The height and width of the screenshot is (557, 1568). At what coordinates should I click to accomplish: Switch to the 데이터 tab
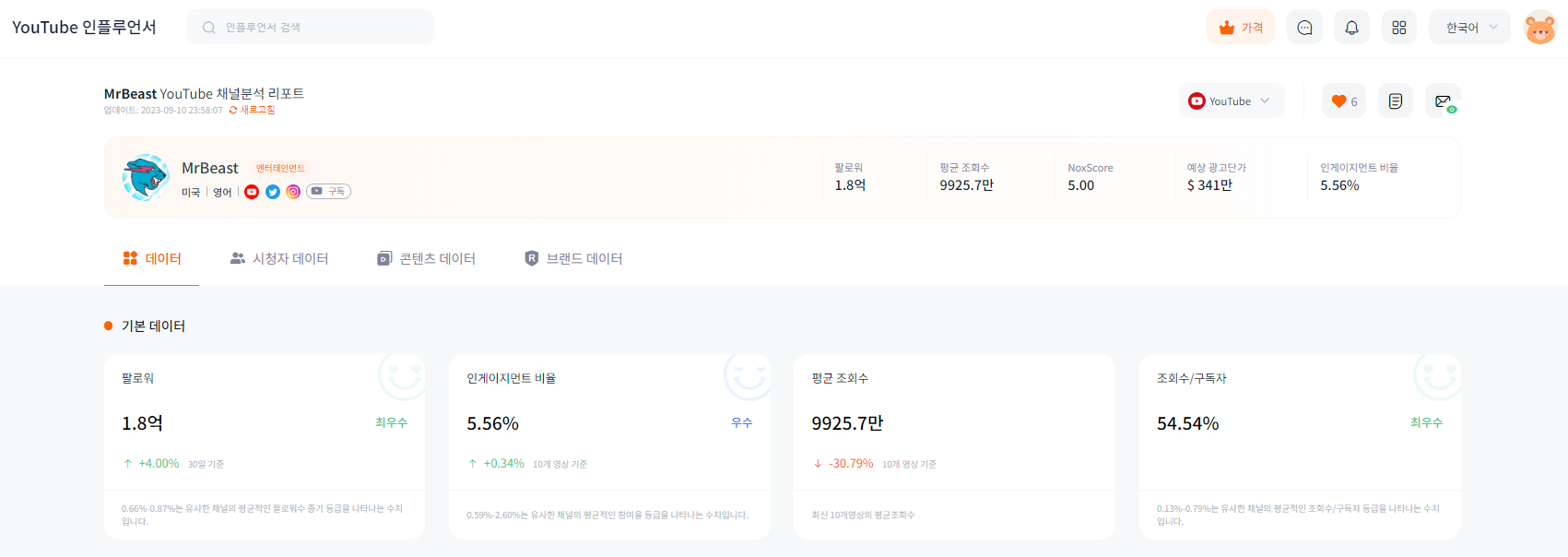[152, 258]
